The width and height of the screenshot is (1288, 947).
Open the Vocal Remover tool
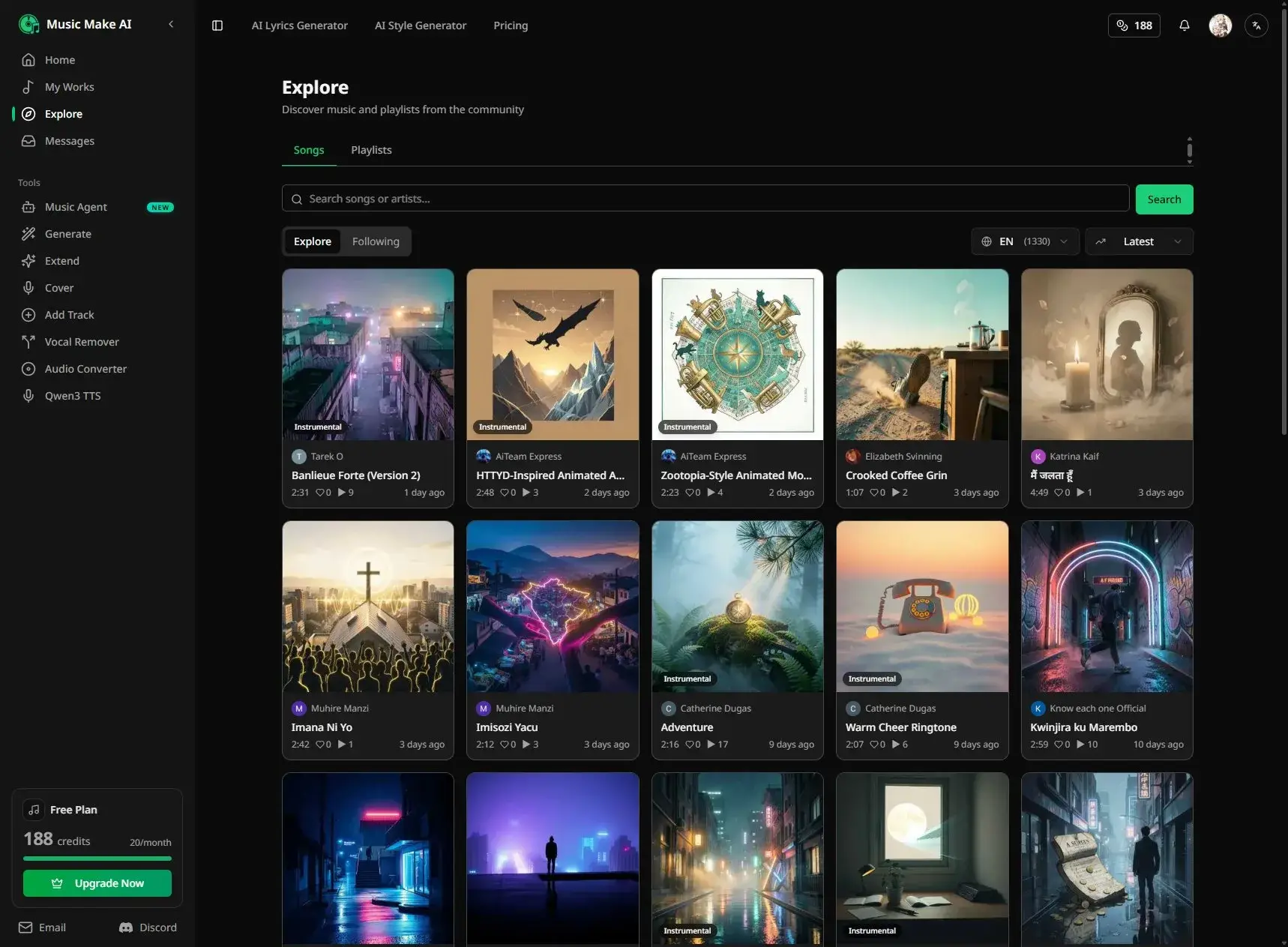point(97,342)
